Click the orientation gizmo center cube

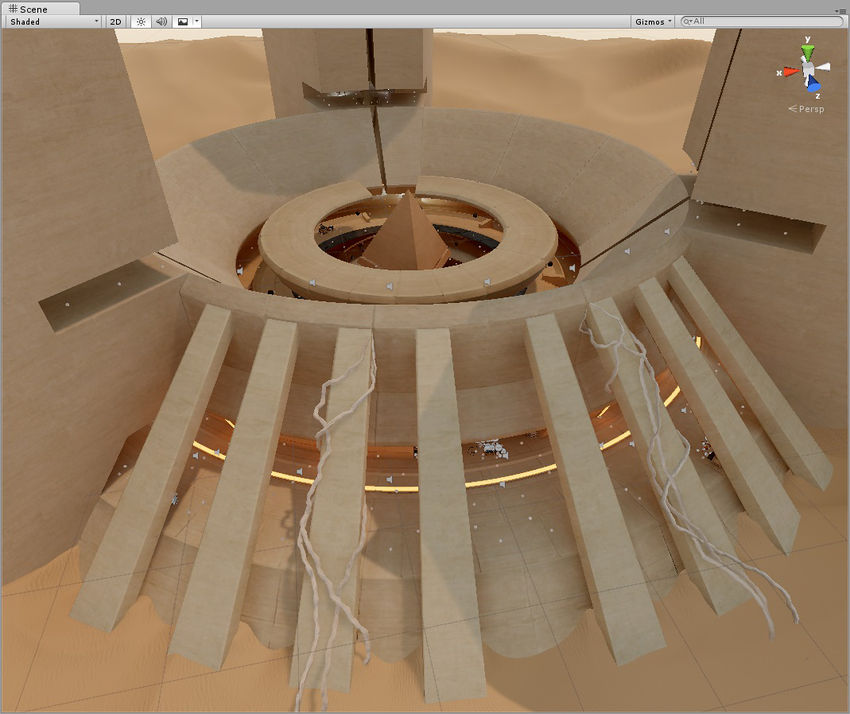tap(808, 72)
